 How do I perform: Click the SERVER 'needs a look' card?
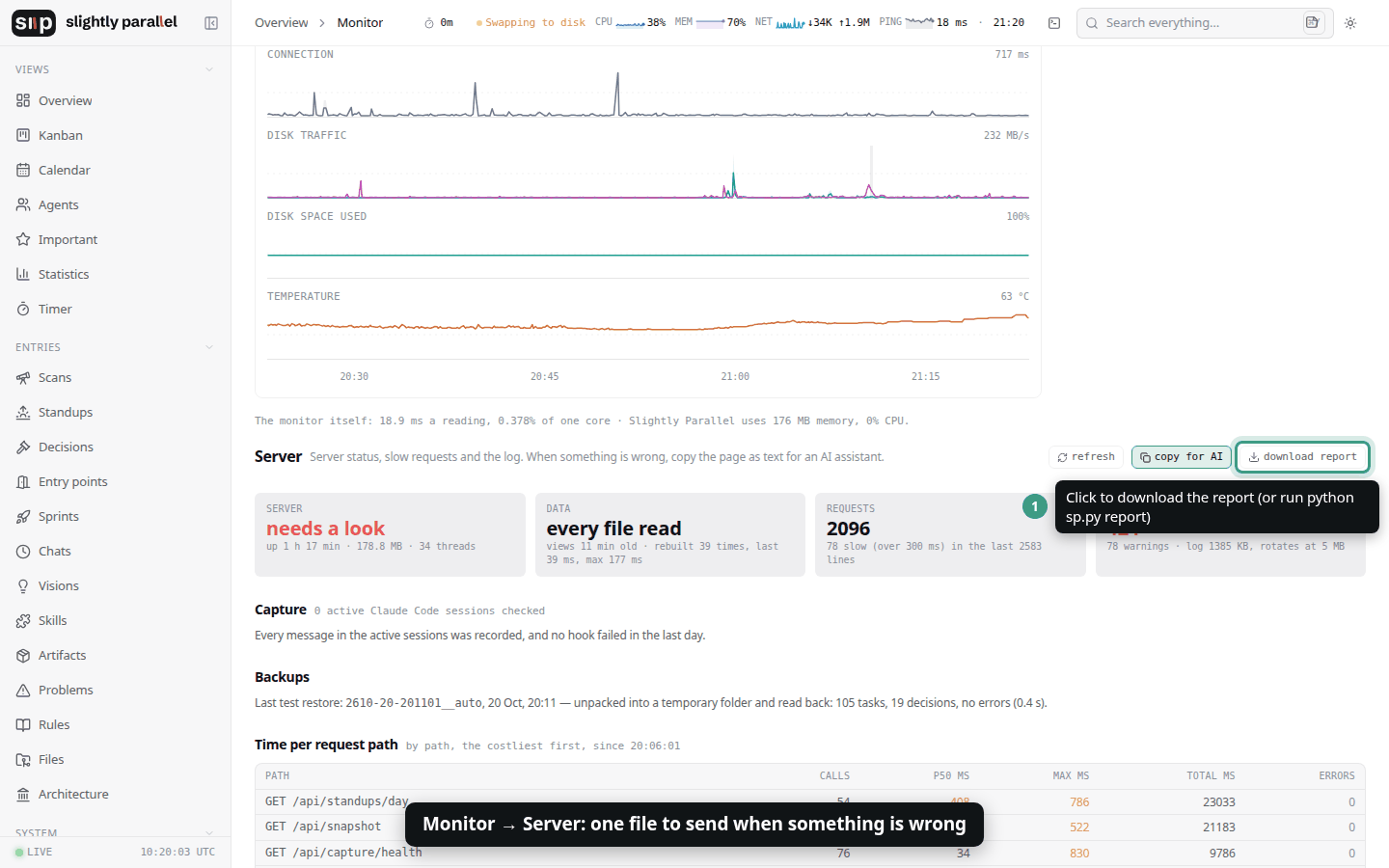tap(390, 535)
